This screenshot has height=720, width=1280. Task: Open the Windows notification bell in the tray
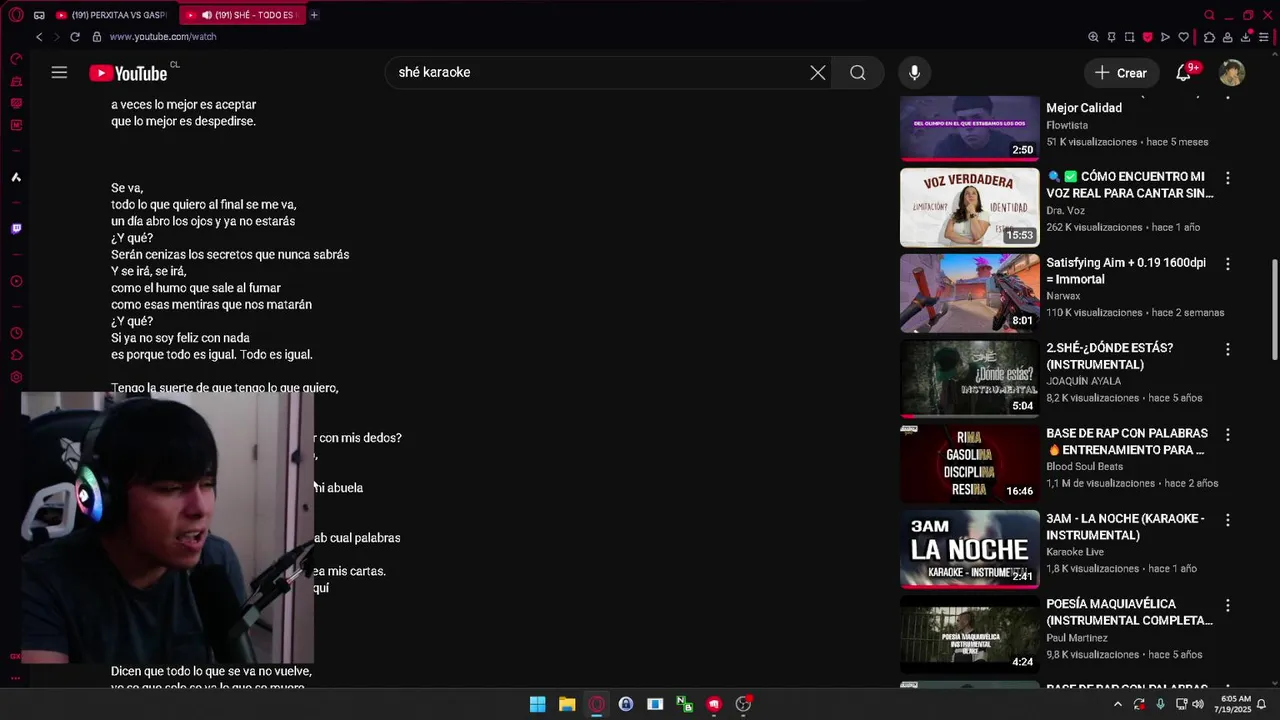1262,704
